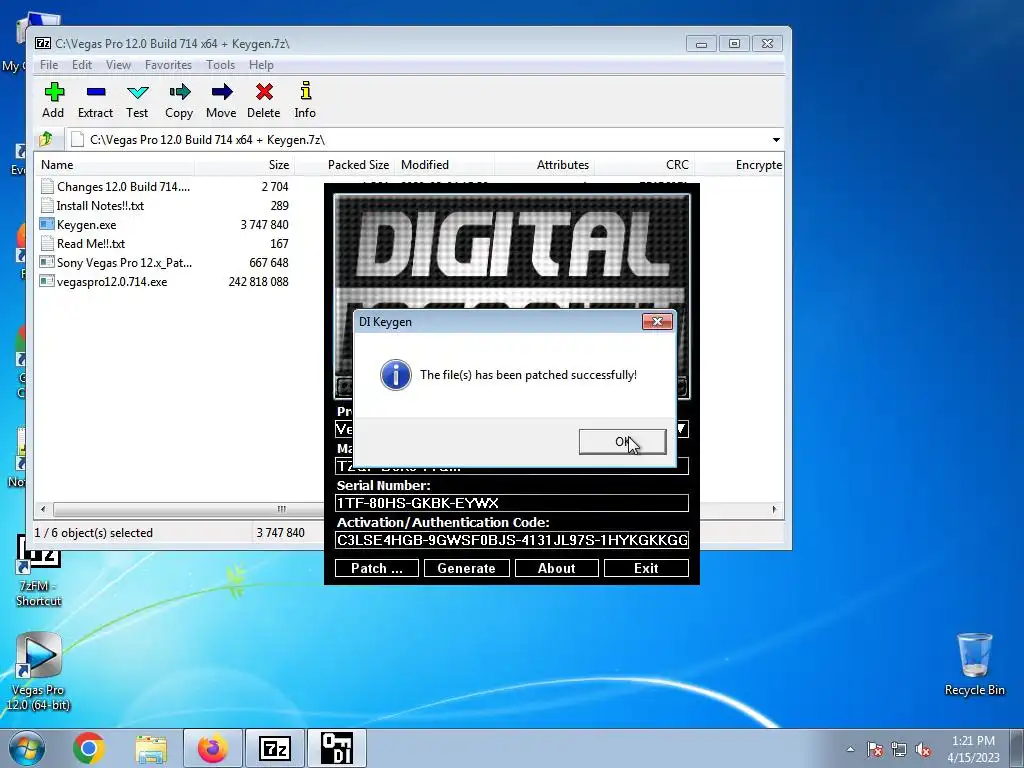Select Vegas Pro 12.0 (64-bit) desktop shortcut
Screen dimensions: 1024x768
[x=38, y=671]
